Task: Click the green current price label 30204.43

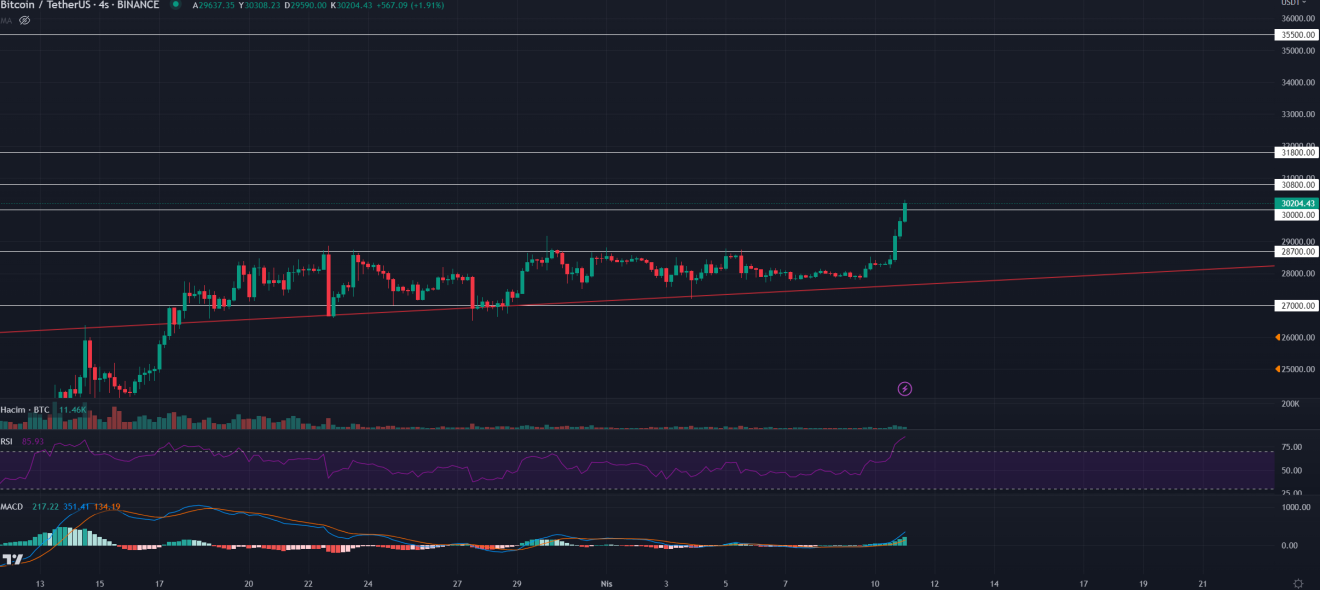Action: 1297,203
